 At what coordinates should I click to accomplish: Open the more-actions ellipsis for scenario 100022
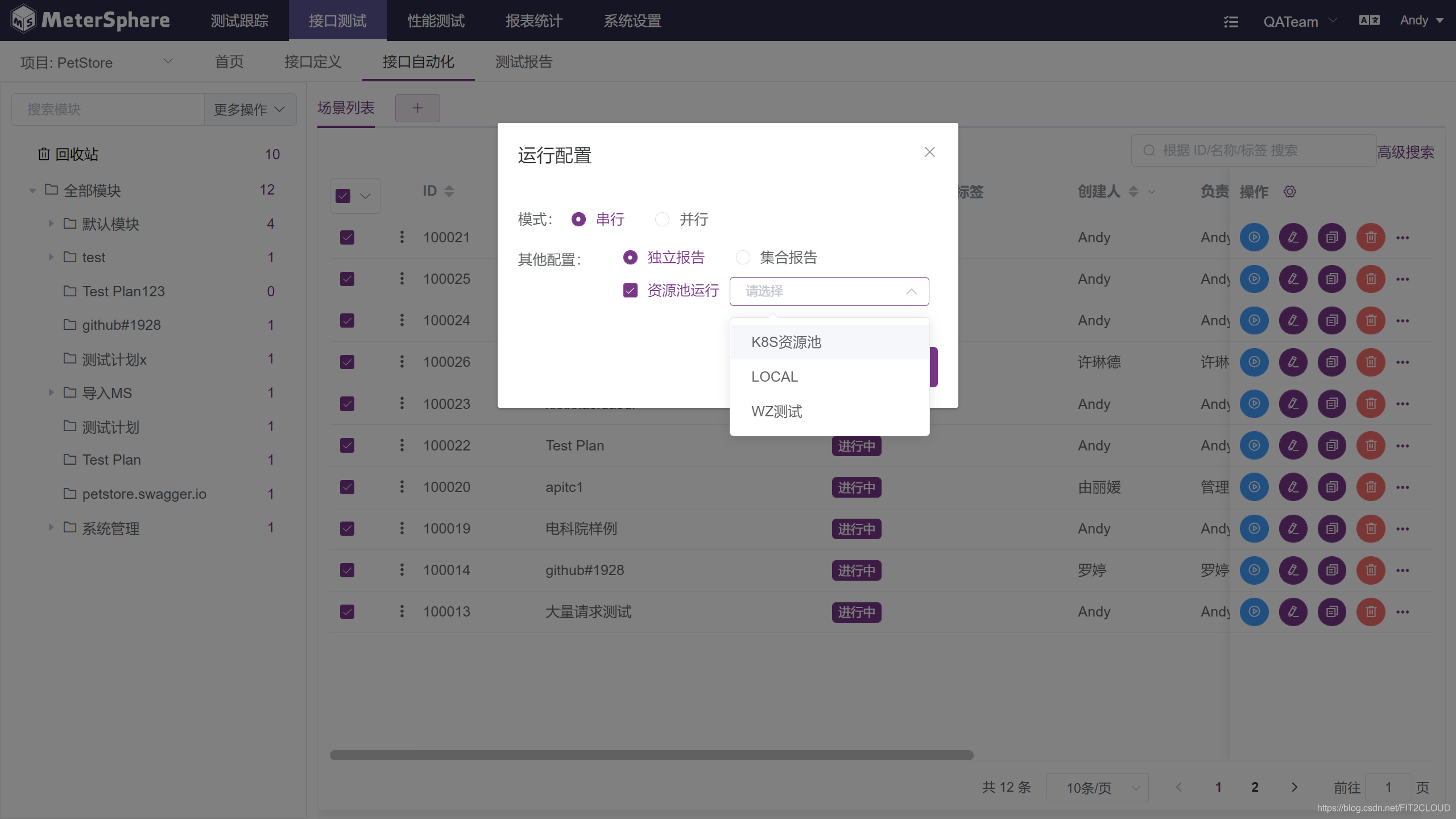1403,445
